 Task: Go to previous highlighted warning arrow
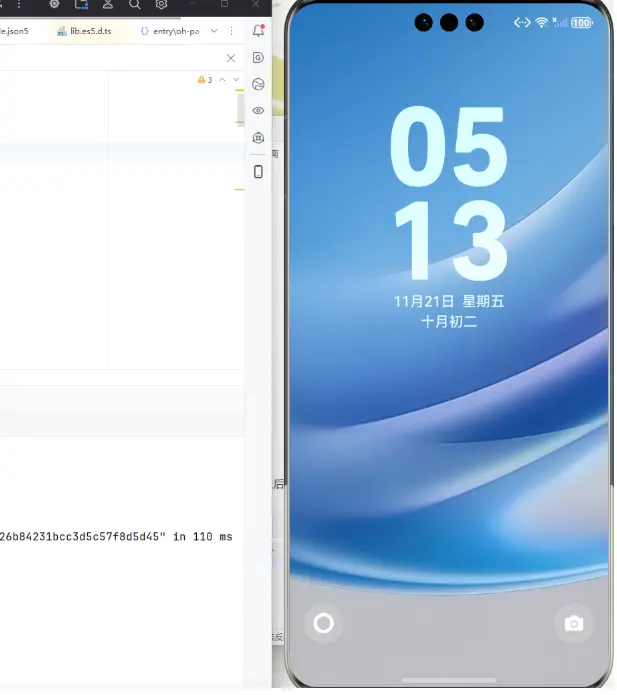223,79
